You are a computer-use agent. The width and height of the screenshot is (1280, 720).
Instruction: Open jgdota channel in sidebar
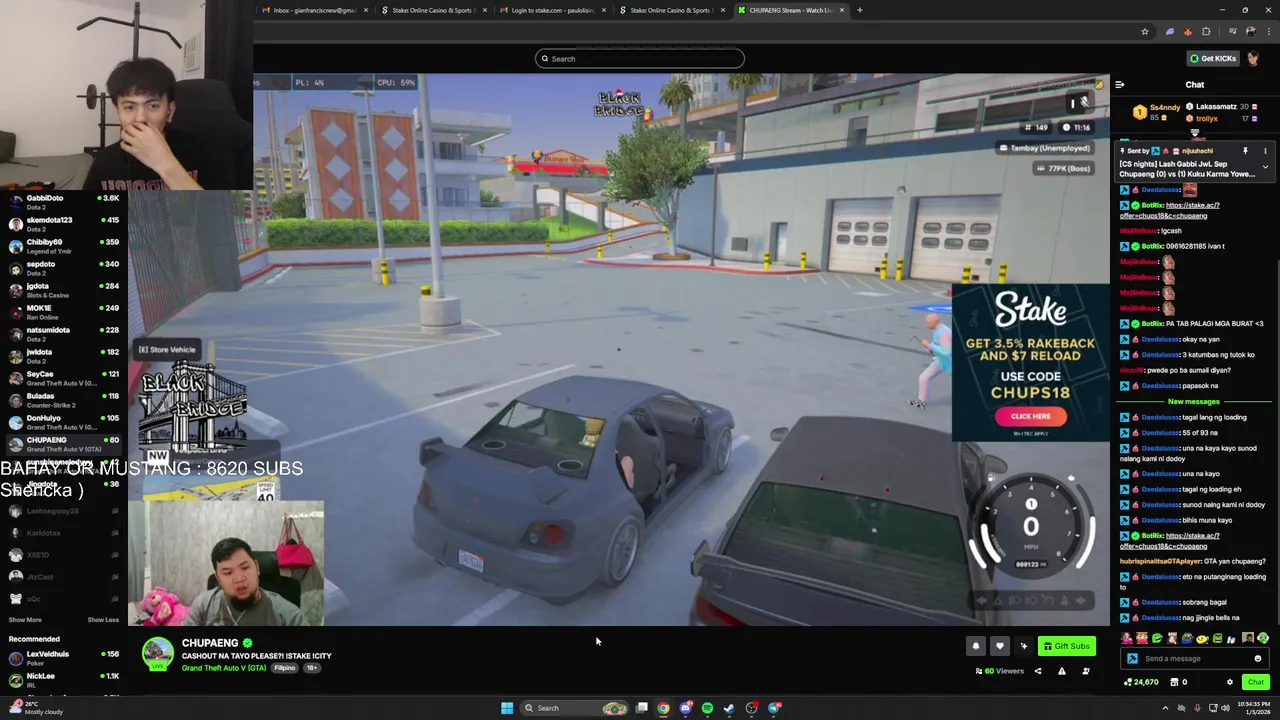point(64,290)
